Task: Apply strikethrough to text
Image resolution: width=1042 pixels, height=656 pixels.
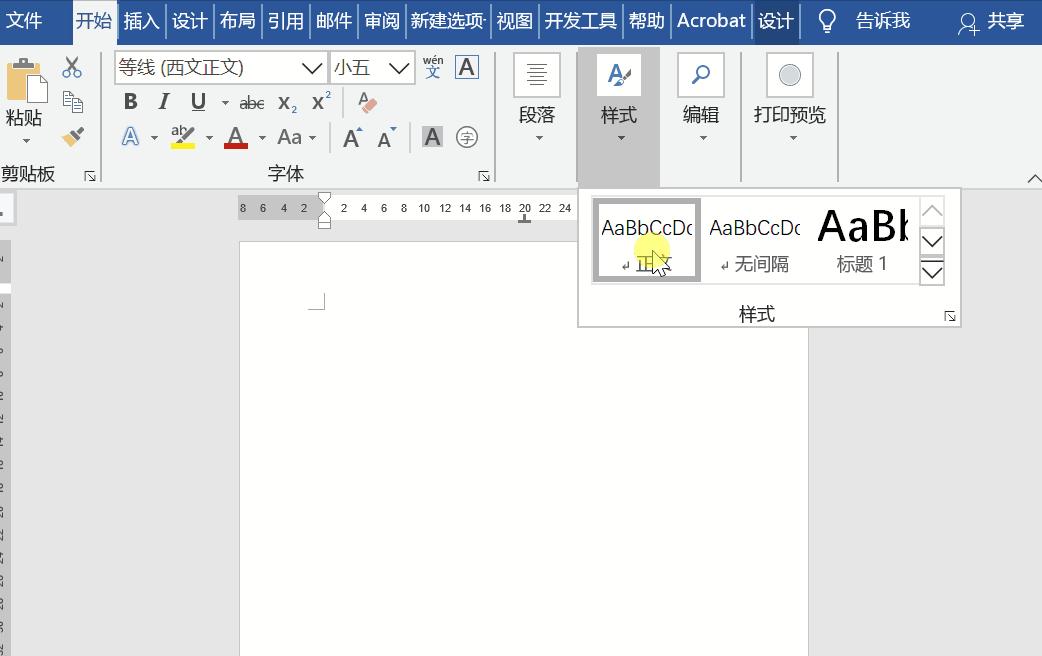Action: [x=252, y=101]
